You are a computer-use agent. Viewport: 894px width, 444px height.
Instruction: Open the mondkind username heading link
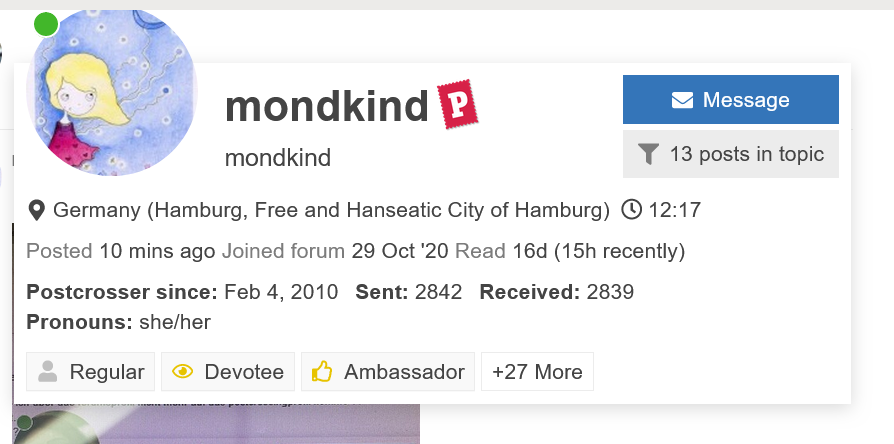pos(327,106)
